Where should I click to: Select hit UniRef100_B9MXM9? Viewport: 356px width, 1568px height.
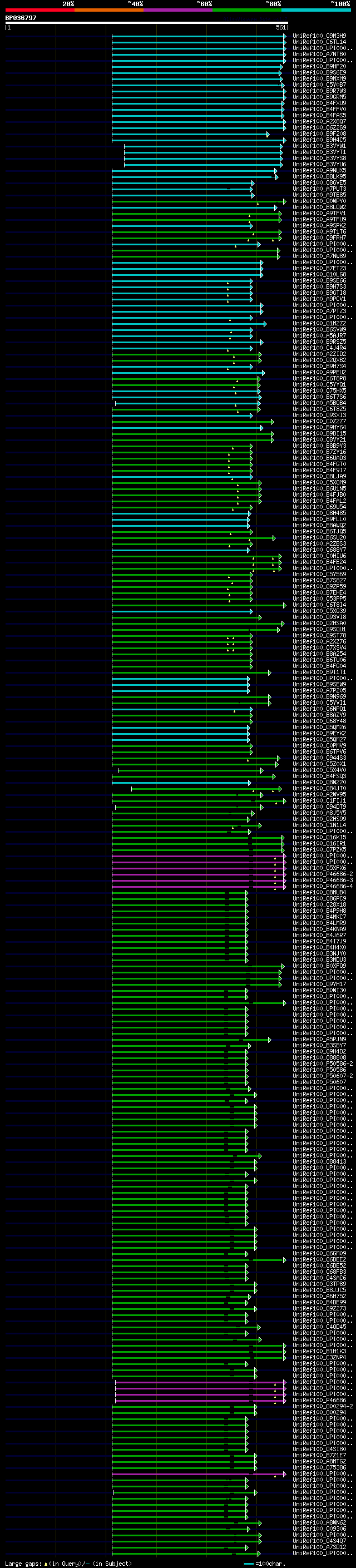pyautogui.click(x=319, y=78)
